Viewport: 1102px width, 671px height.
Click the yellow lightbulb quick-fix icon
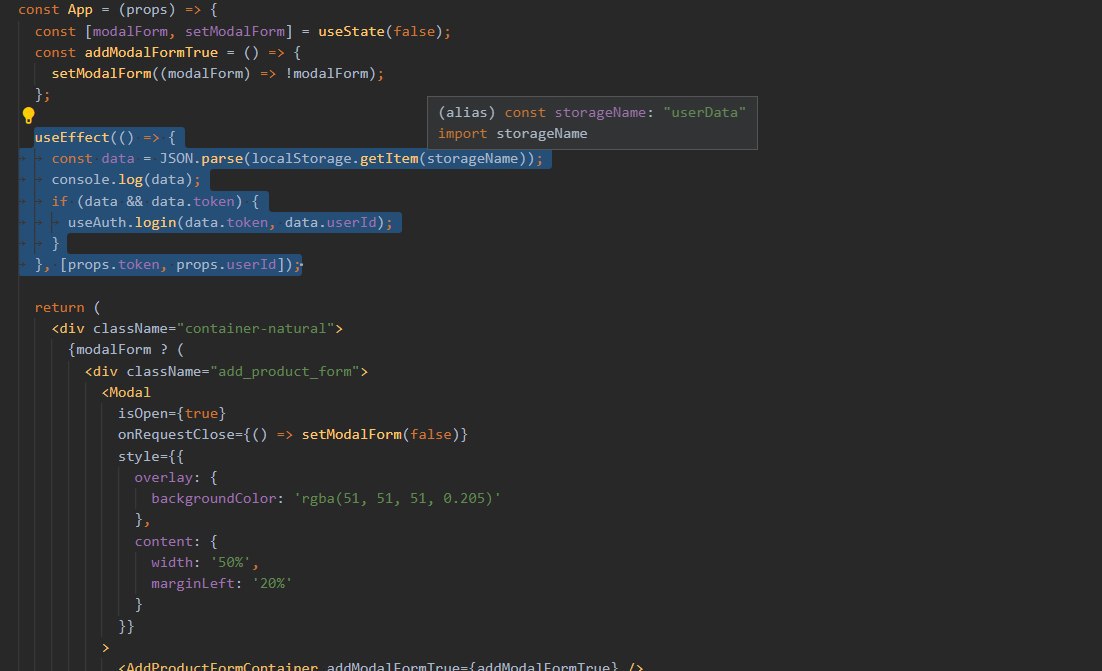pyautogui.click(x=28, y=115)
